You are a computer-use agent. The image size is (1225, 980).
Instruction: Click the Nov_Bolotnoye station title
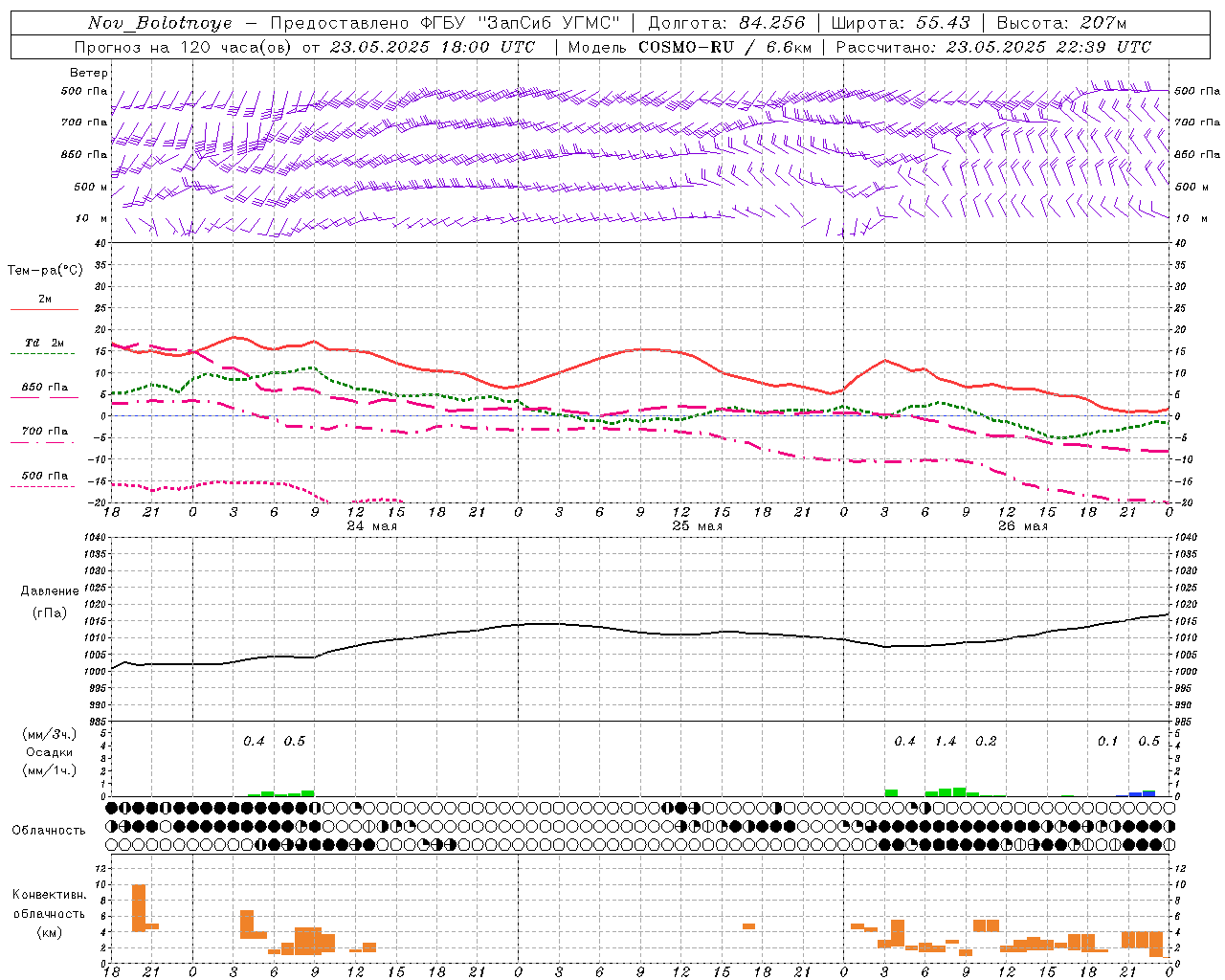click(160, 23)
